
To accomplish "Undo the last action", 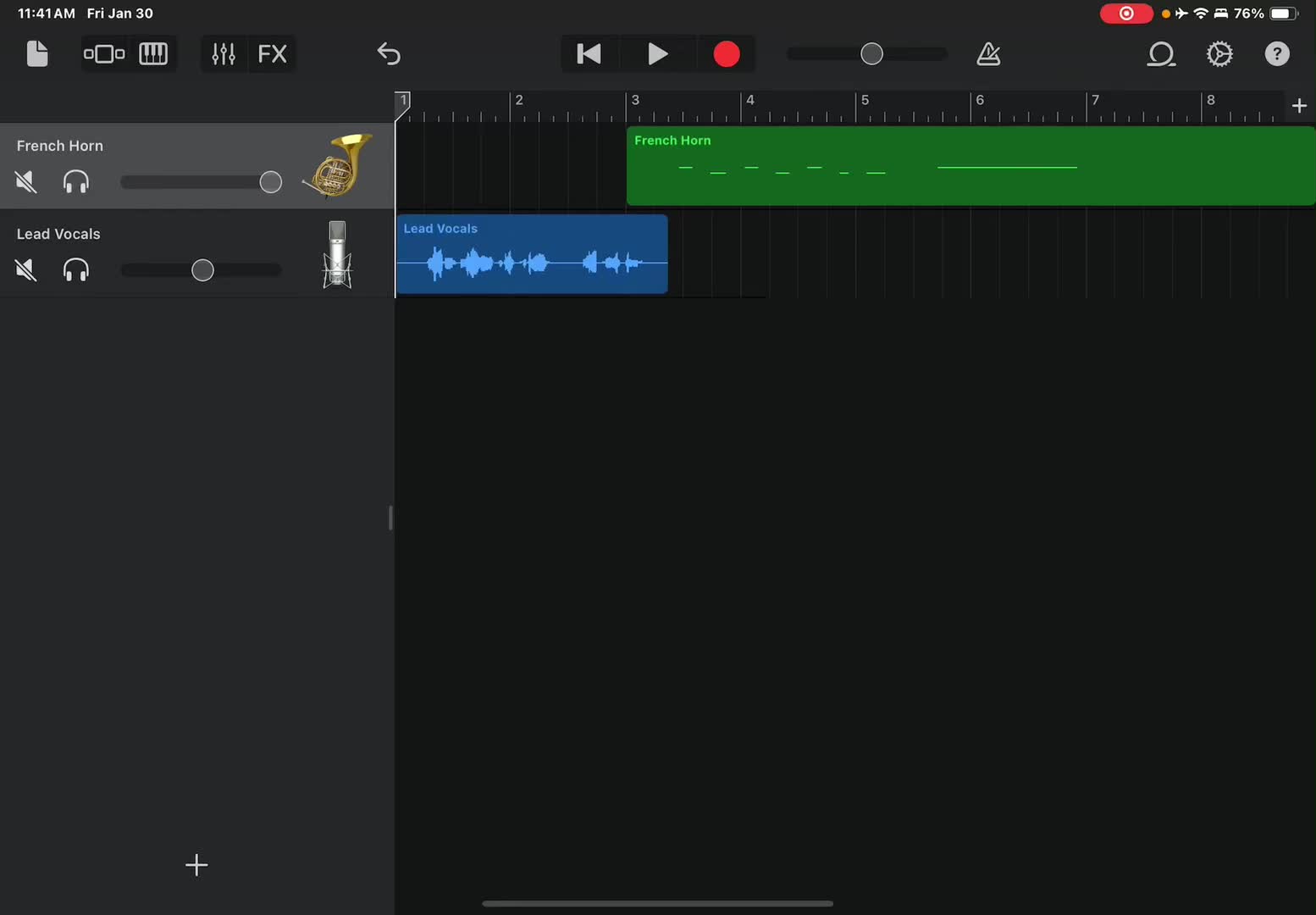I will point(389,54).
